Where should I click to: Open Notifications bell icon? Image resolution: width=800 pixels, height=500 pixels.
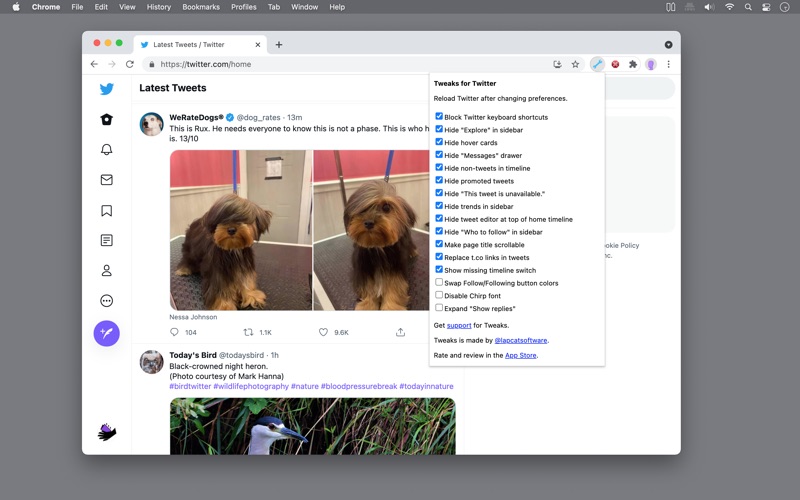[107, 149]
